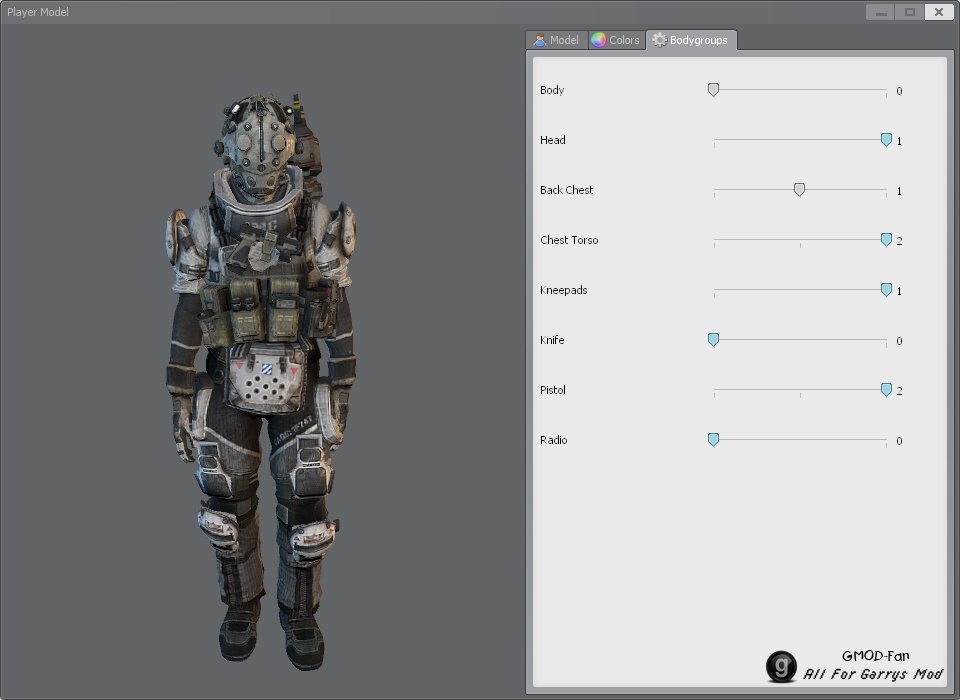Click the 'Player Model' window title
The height and width of the screenshot is (700, 960).
[x=38, y=12]
